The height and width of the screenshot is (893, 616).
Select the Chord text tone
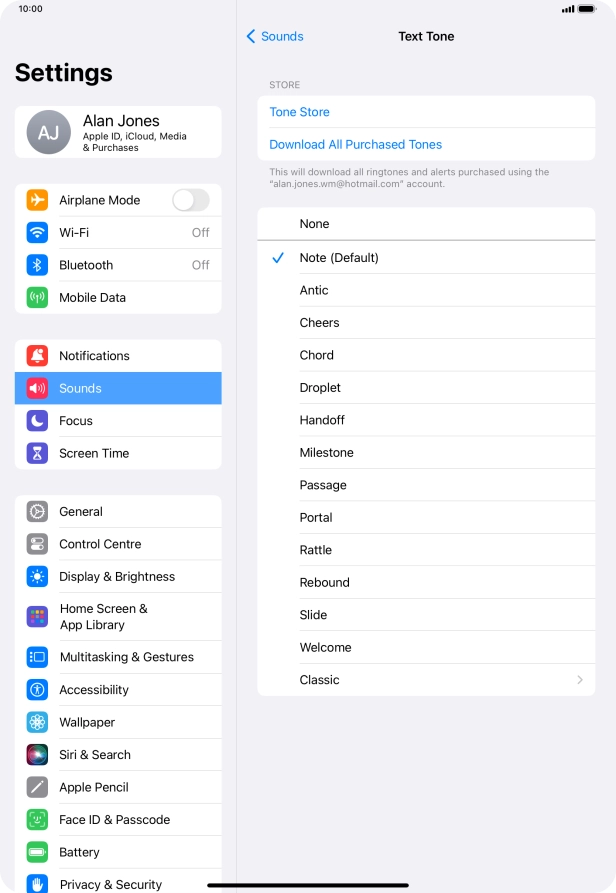(426, 355)
